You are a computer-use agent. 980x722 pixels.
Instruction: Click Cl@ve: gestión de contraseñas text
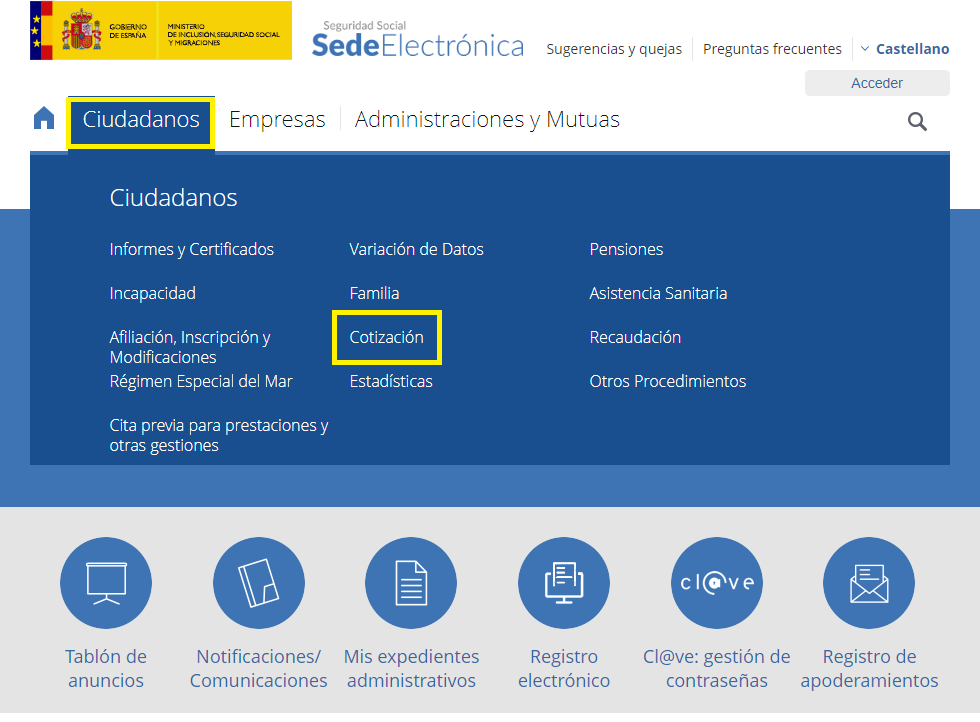(717, 668)
